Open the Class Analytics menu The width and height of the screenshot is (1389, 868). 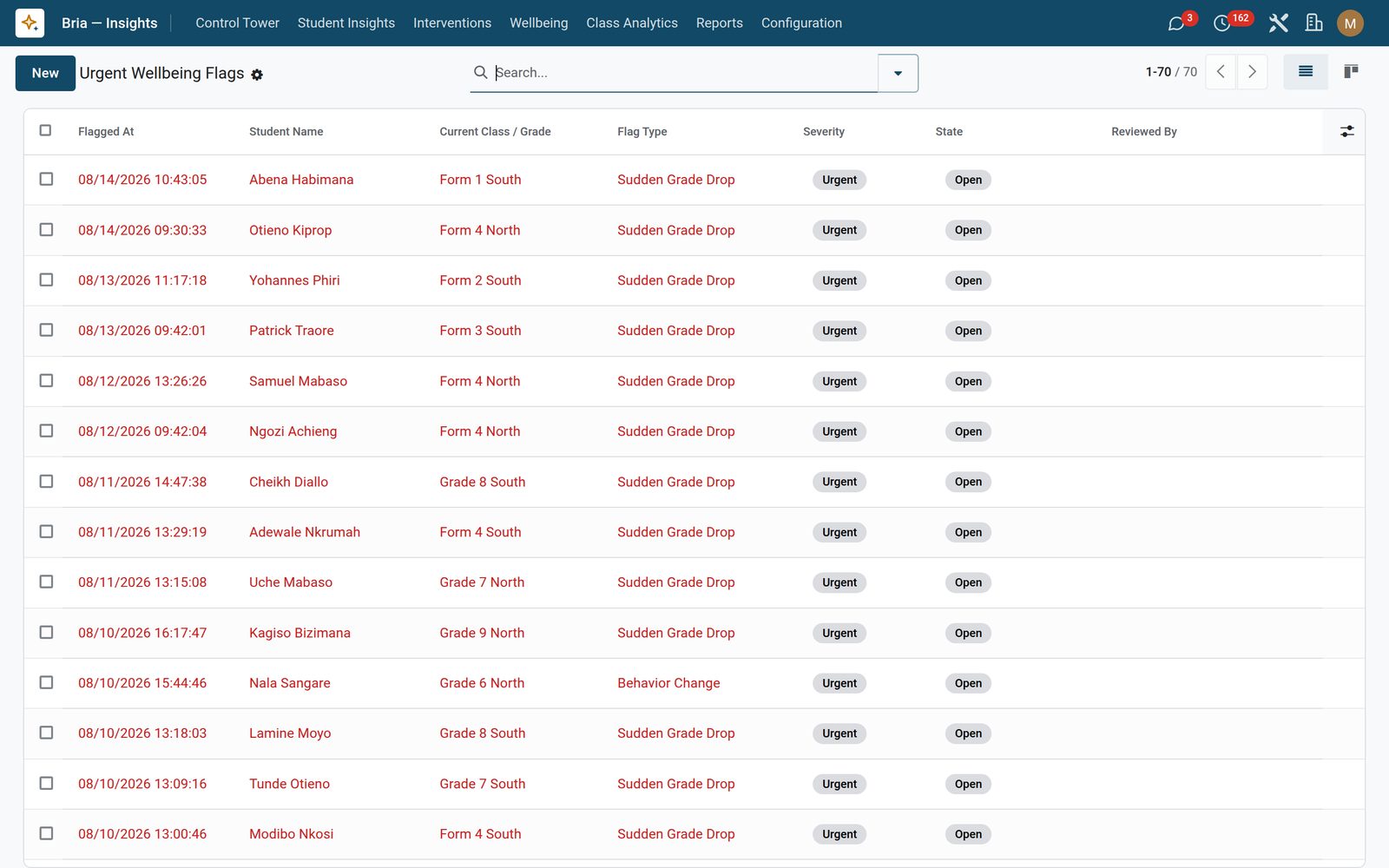click(x=632, y=23)
